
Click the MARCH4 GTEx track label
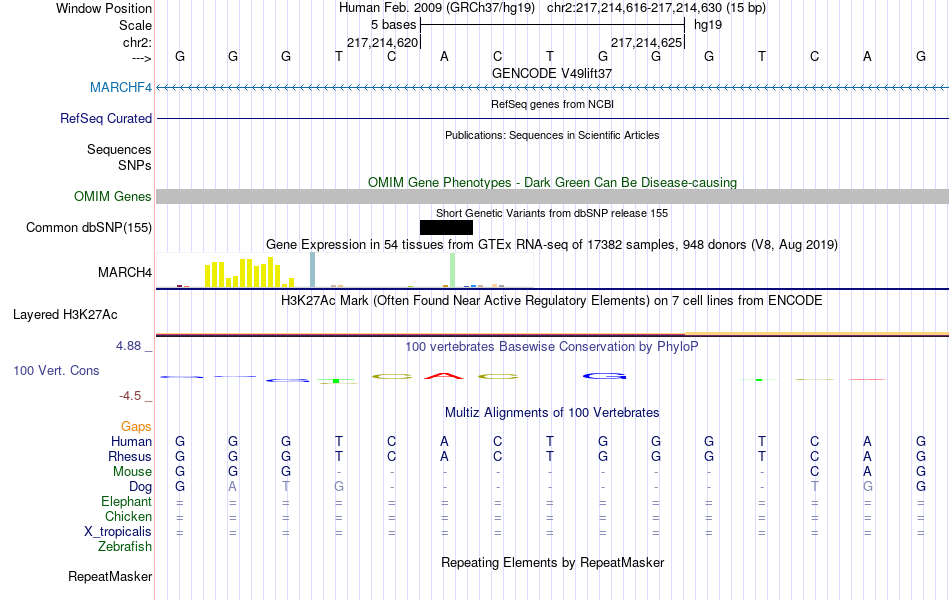click(x=125, y=272)
